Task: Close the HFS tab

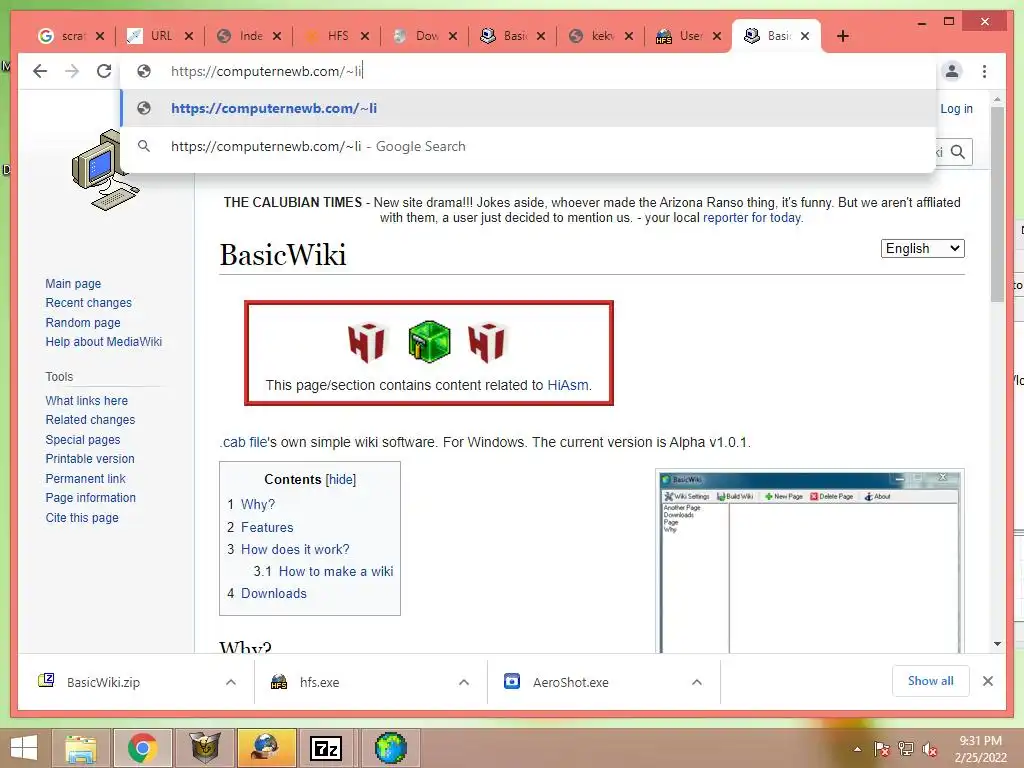Action: tap(365, 36)
